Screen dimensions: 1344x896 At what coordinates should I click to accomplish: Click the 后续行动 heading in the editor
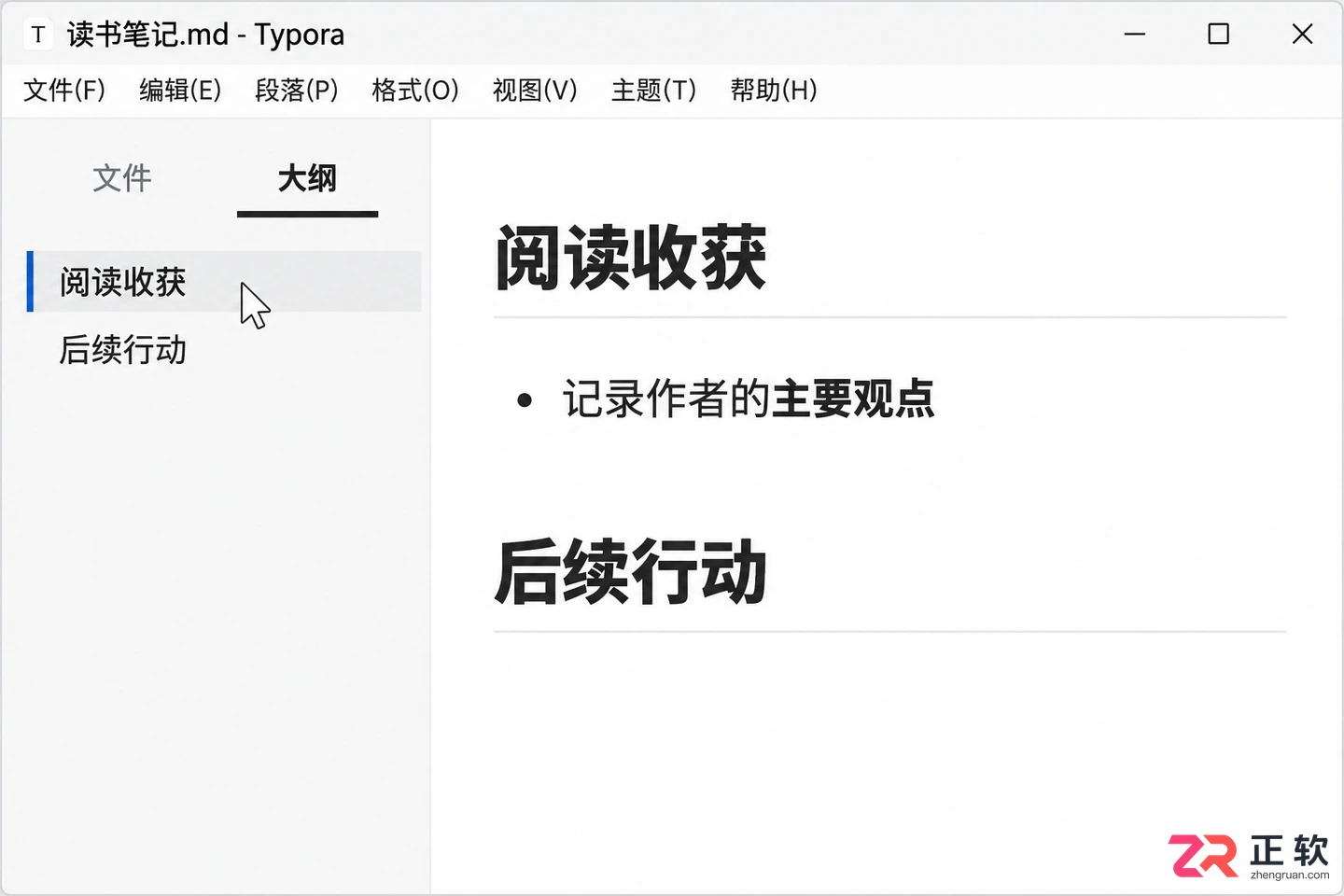631,572
